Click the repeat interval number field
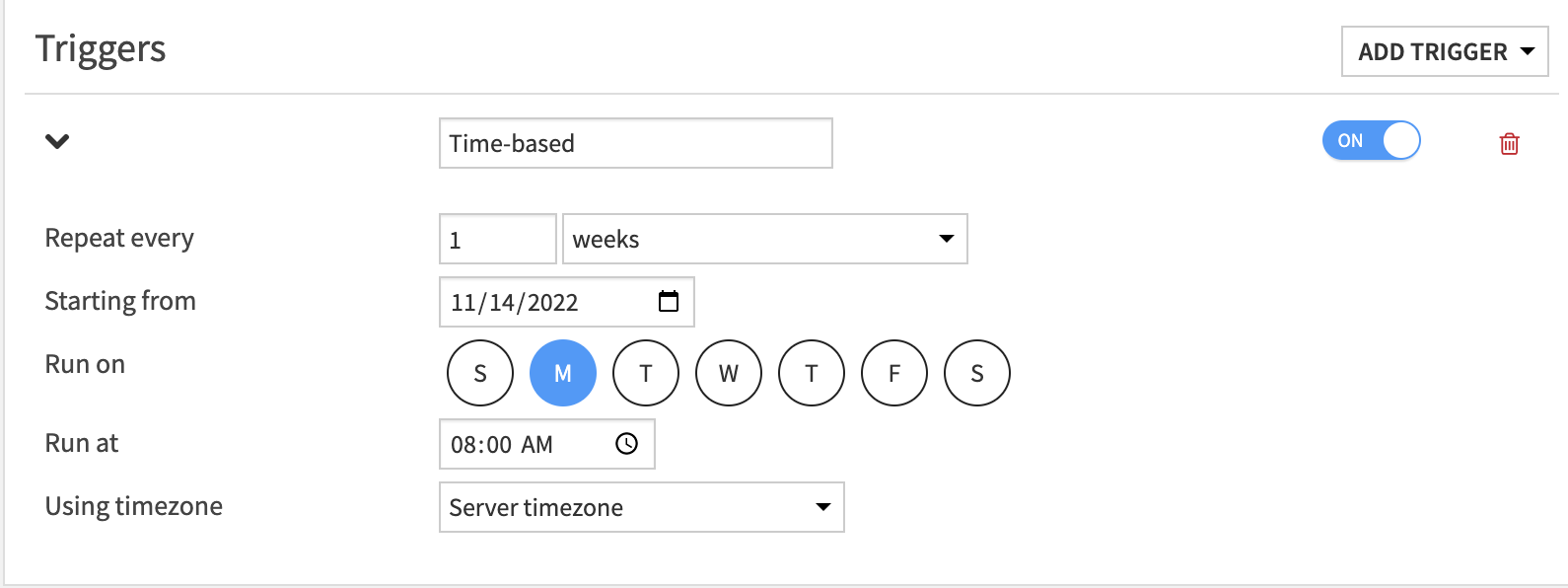The height and width of the screenshot is (588, 1568). (497, 239)
